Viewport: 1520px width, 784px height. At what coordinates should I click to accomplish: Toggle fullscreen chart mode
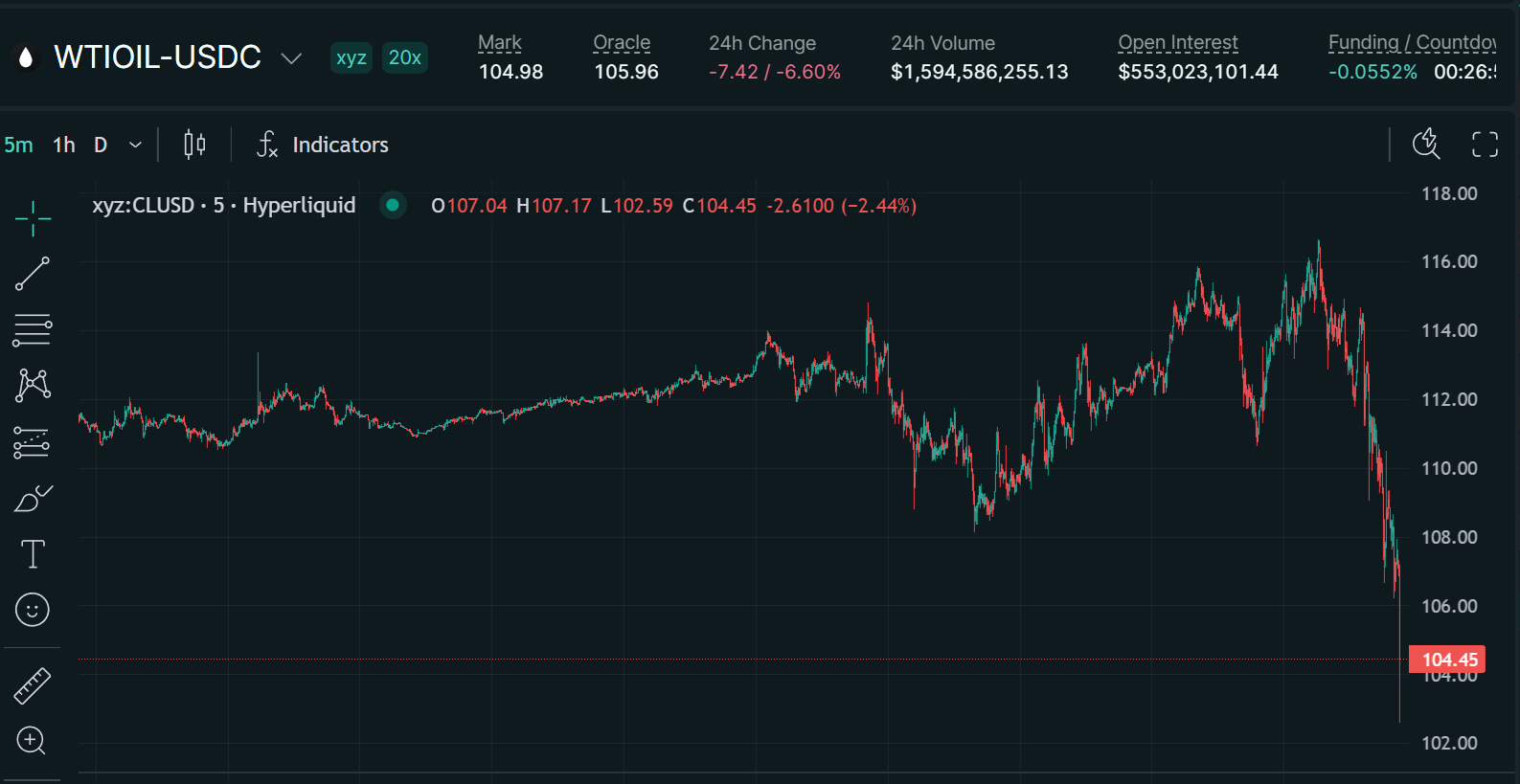[x=1485, y=145]
